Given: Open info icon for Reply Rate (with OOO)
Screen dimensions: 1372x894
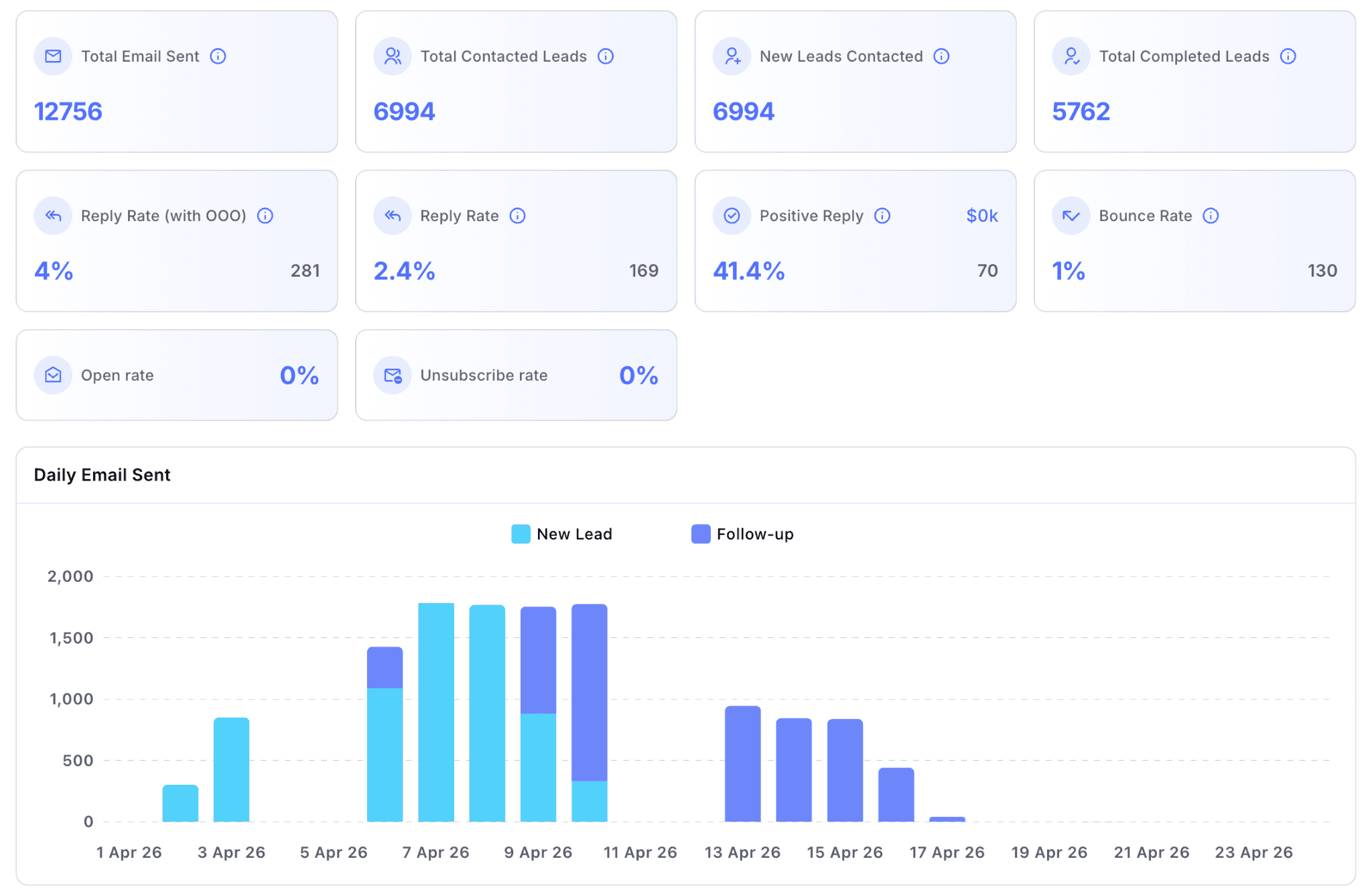Looking at the screenshot, I should coord(265,216).
